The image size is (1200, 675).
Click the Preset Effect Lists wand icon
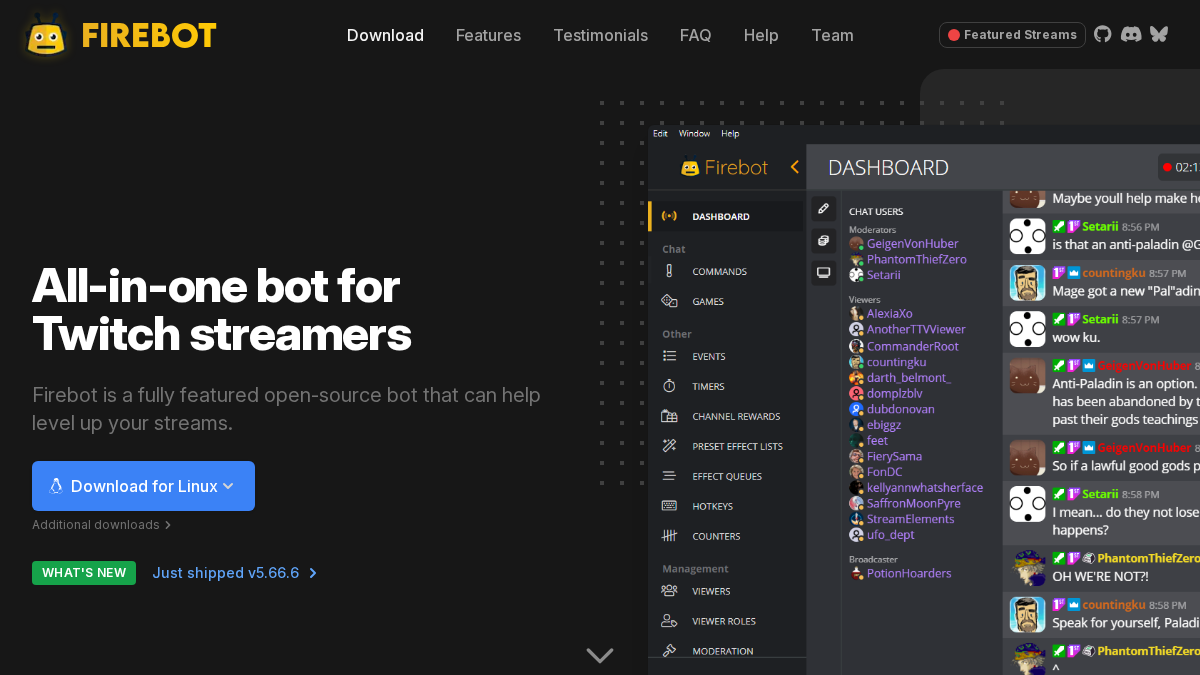point(670,446)
